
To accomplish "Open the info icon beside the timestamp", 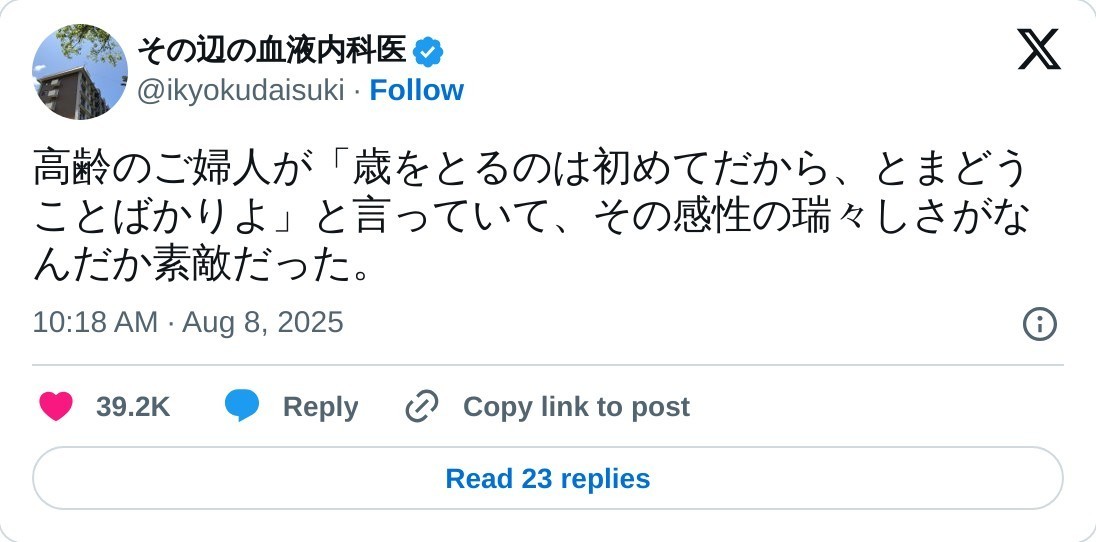I will click(x=1039, y=323).
